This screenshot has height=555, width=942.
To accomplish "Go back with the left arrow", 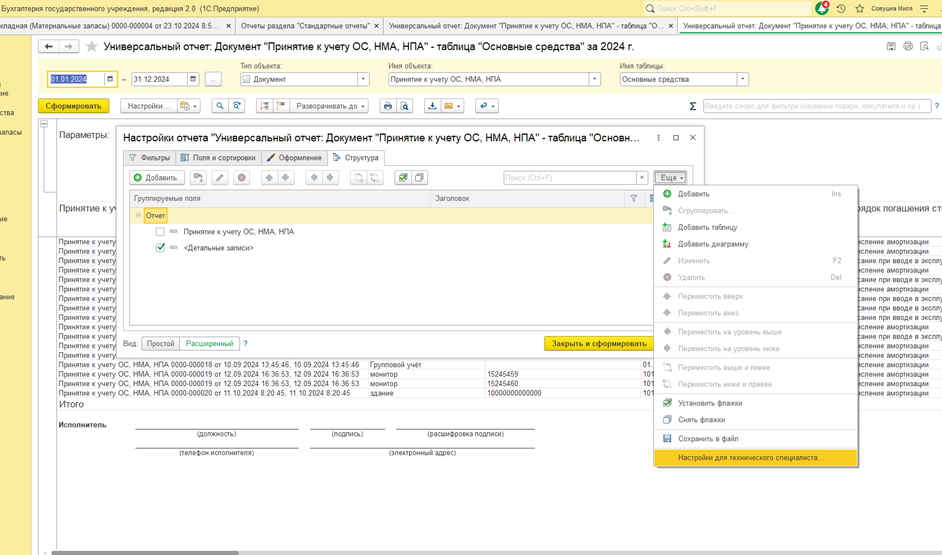I will click(49, 46).
